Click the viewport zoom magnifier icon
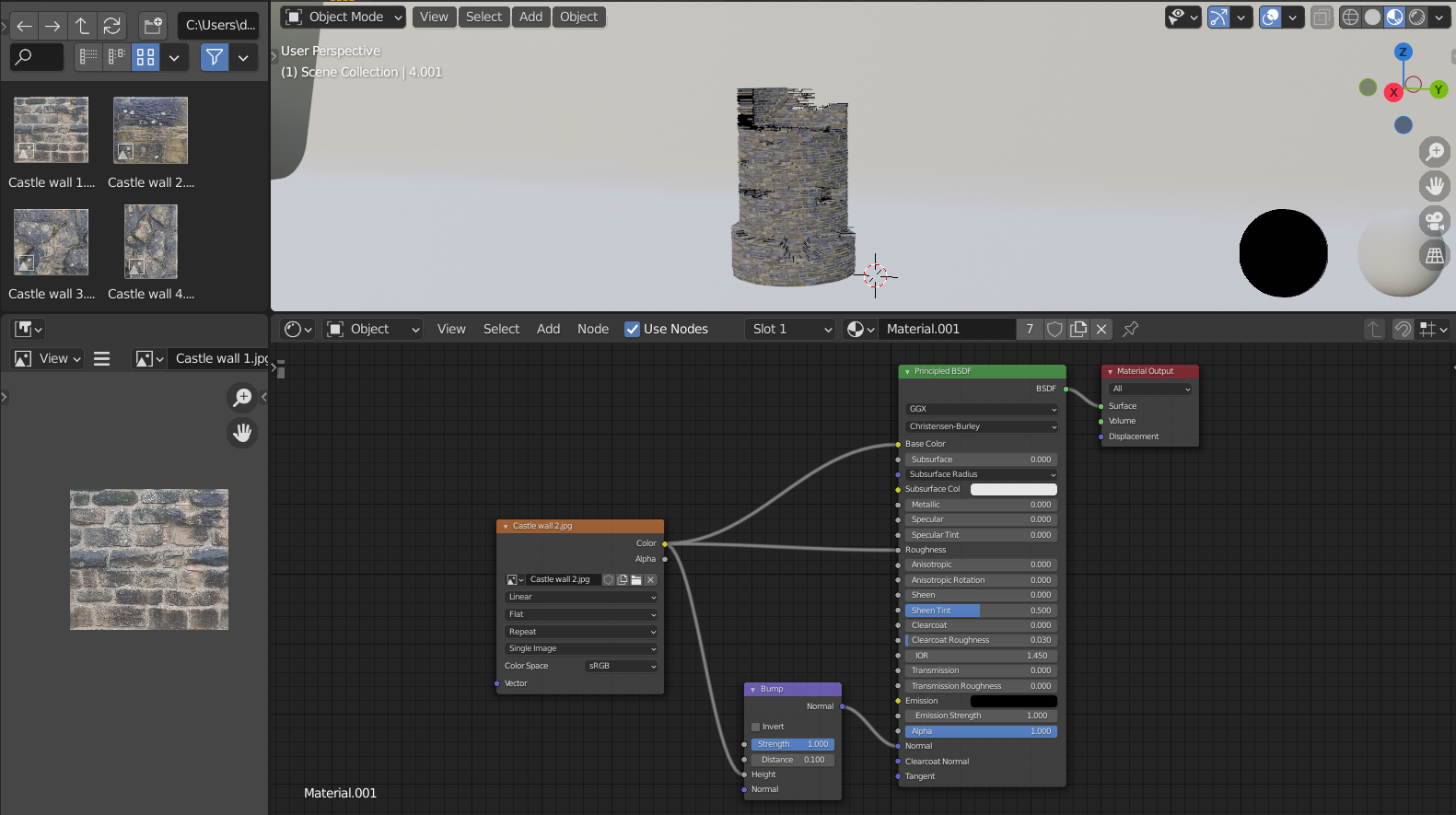 coord(1434,152)
